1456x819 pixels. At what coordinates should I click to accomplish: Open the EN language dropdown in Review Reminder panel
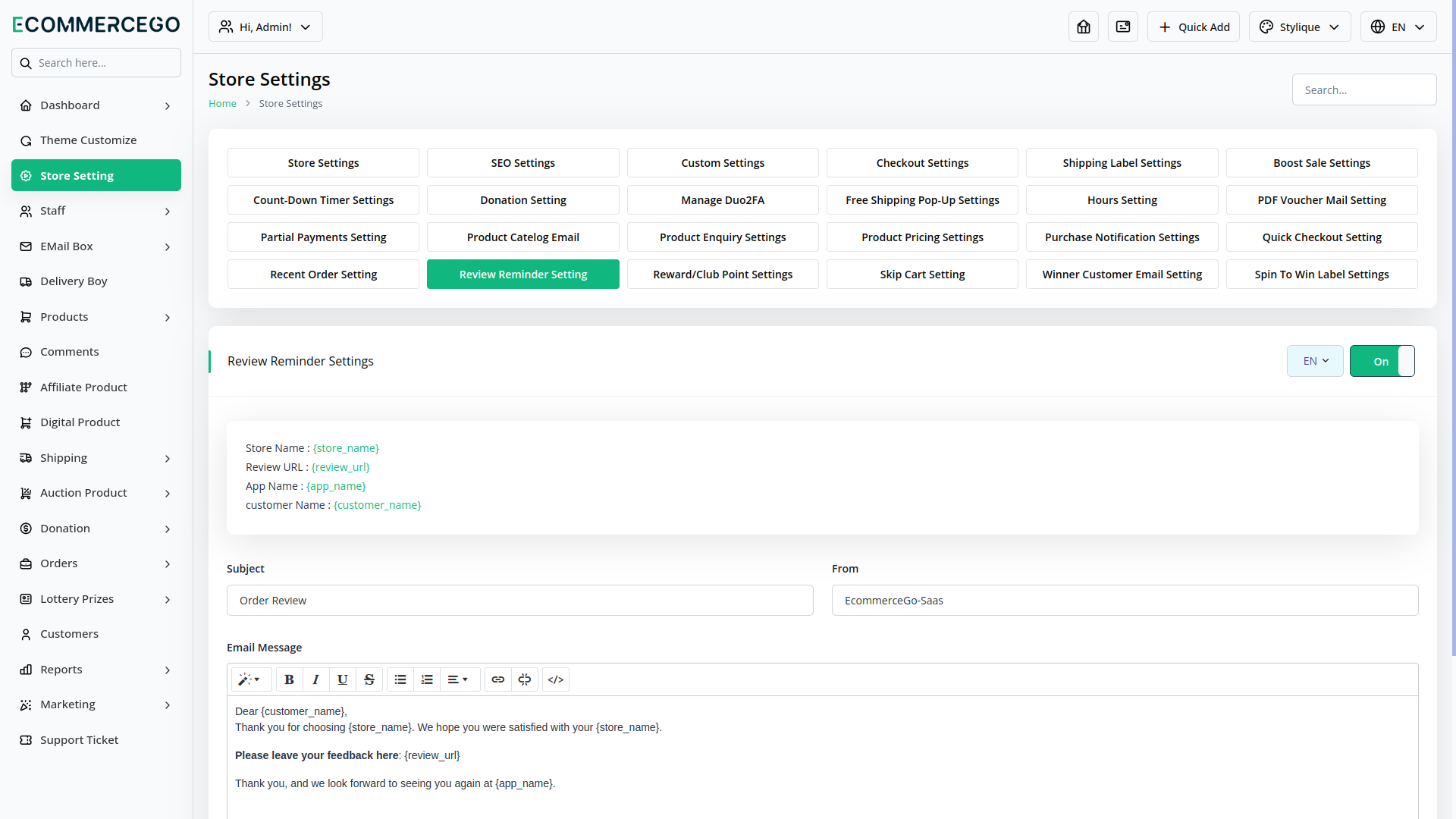coord(1315,361)
